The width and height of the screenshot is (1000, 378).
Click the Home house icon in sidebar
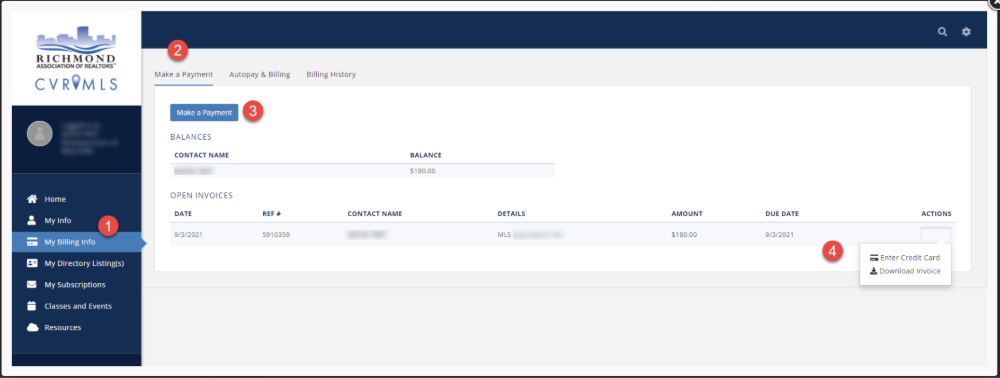click(x=32, y=199)
